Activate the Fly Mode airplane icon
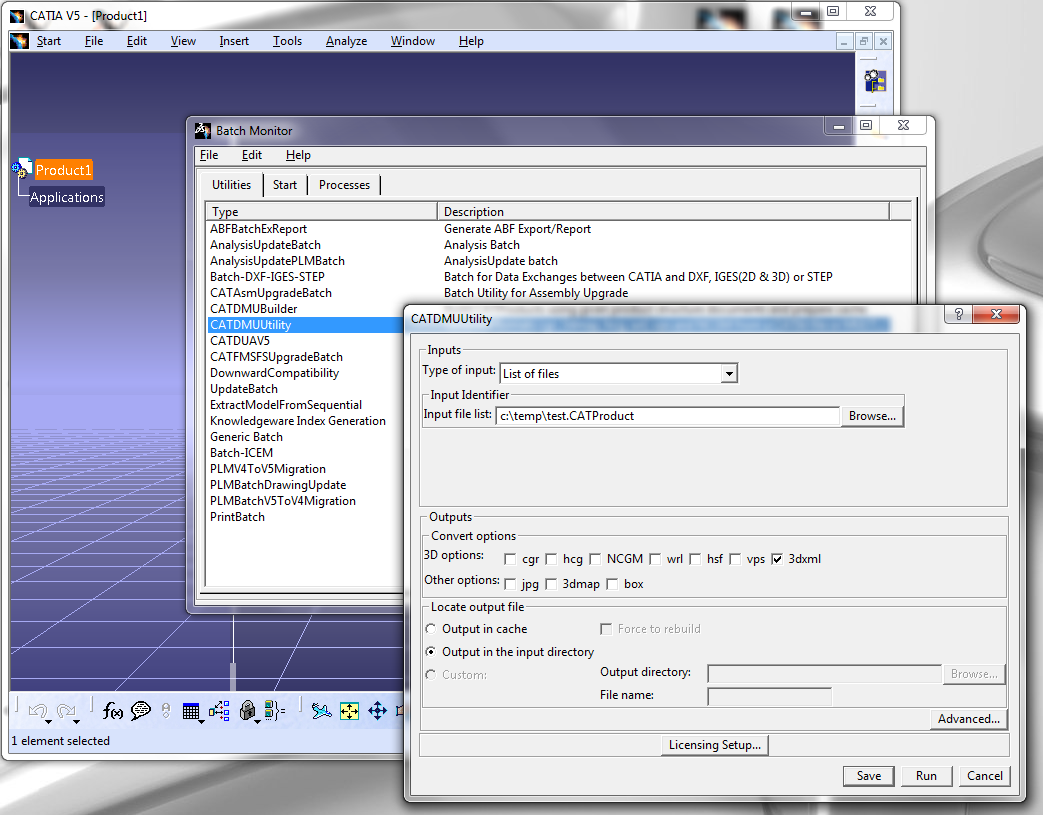The height and width of the screenshot is (815, 1043). [x=322, y=711]
